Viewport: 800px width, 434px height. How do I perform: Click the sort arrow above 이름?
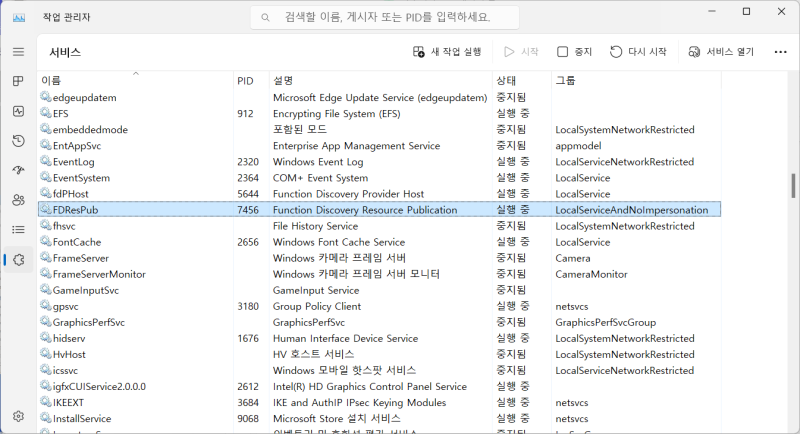[136, 74]
